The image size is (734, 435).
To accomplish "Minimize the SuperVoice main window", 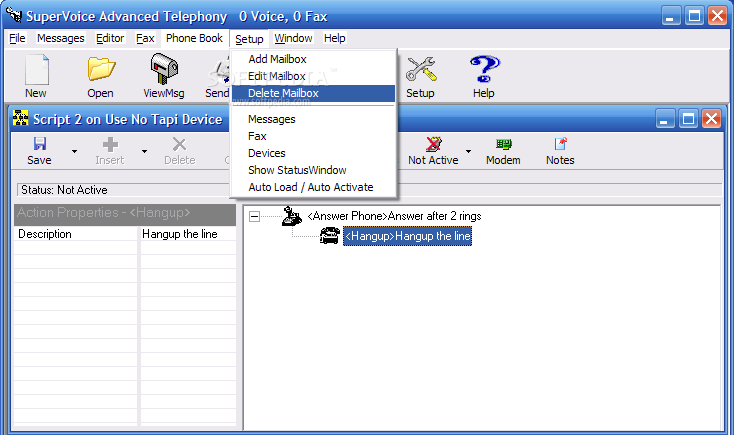I will pyautogui.click(x=671, y=15).
